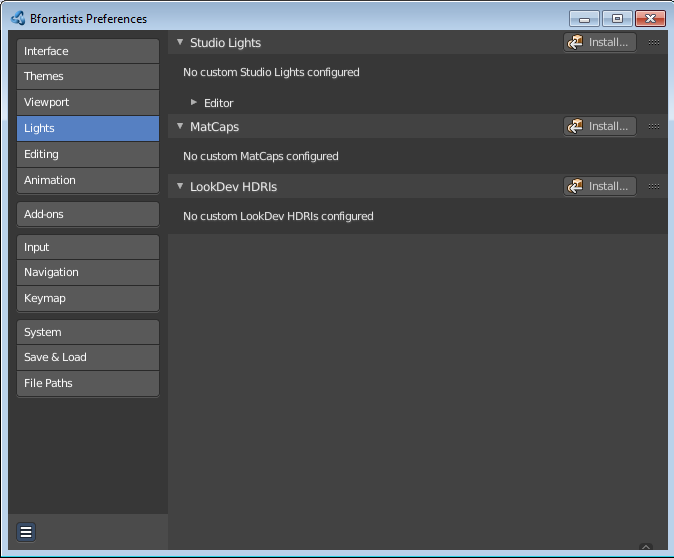Click the region expand arrow at bottom right
This screenshot has width=674, height=558.
click(646, 547)
